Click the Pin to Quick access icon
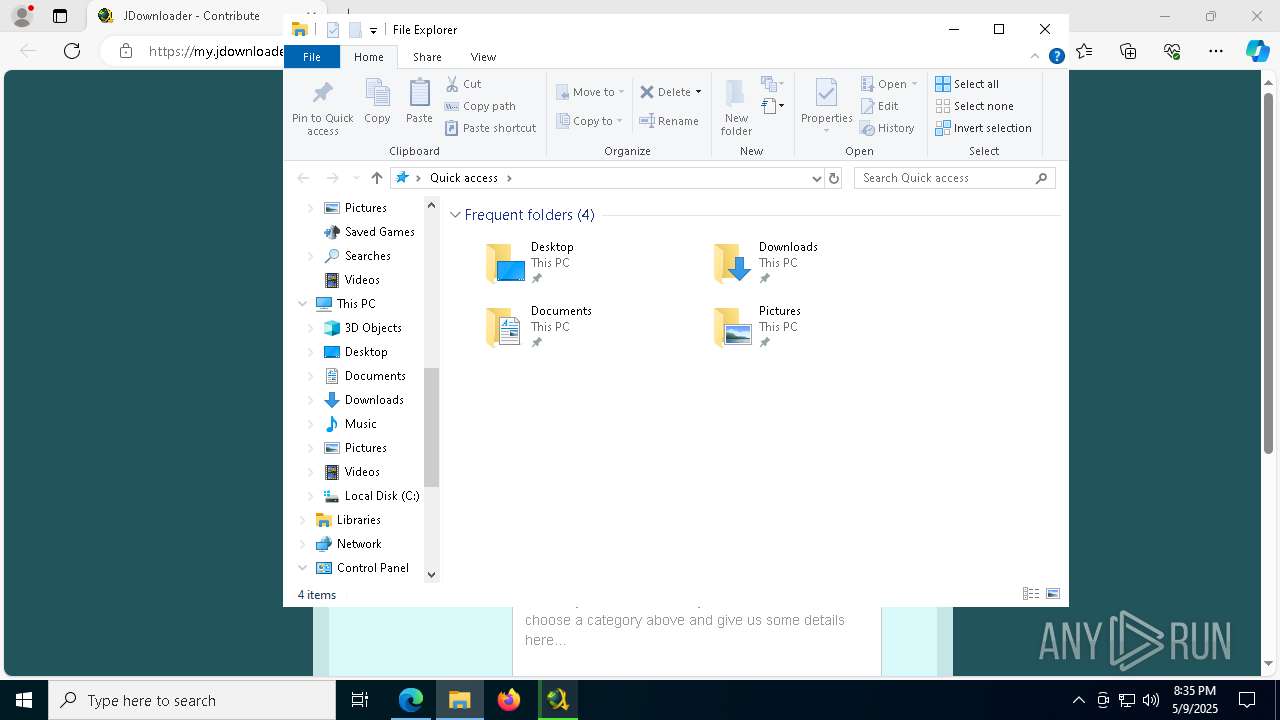1280x720 pixels. pyautogui.click(x=322, y=108)
